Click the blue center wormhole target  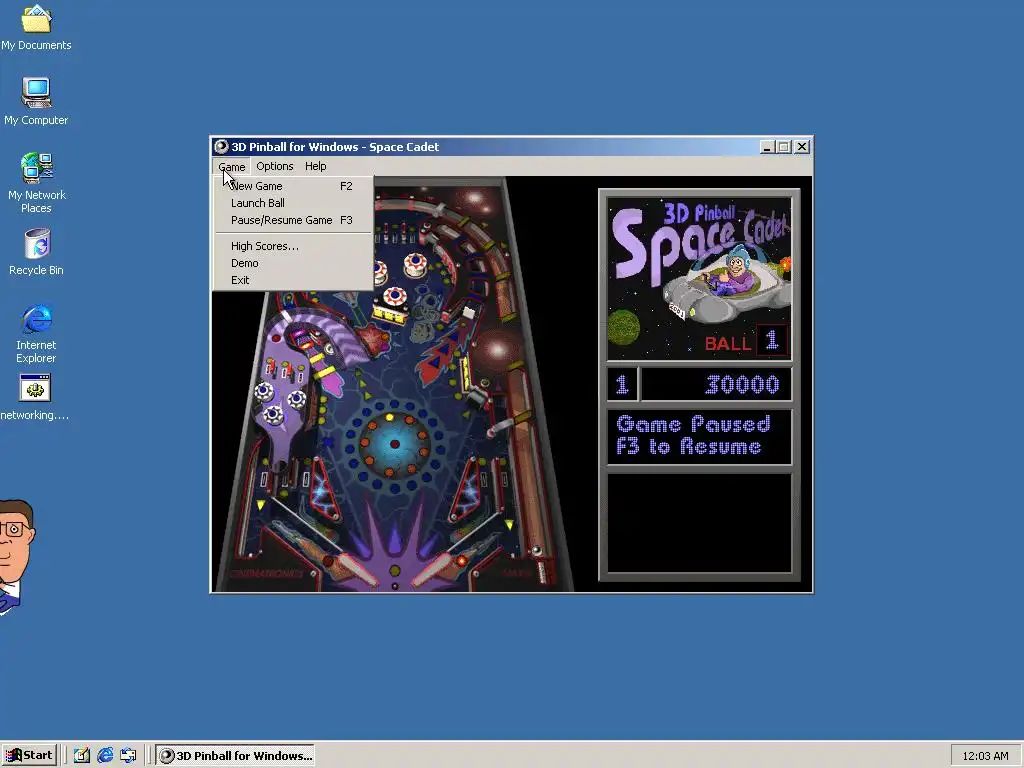pos(394,444)
